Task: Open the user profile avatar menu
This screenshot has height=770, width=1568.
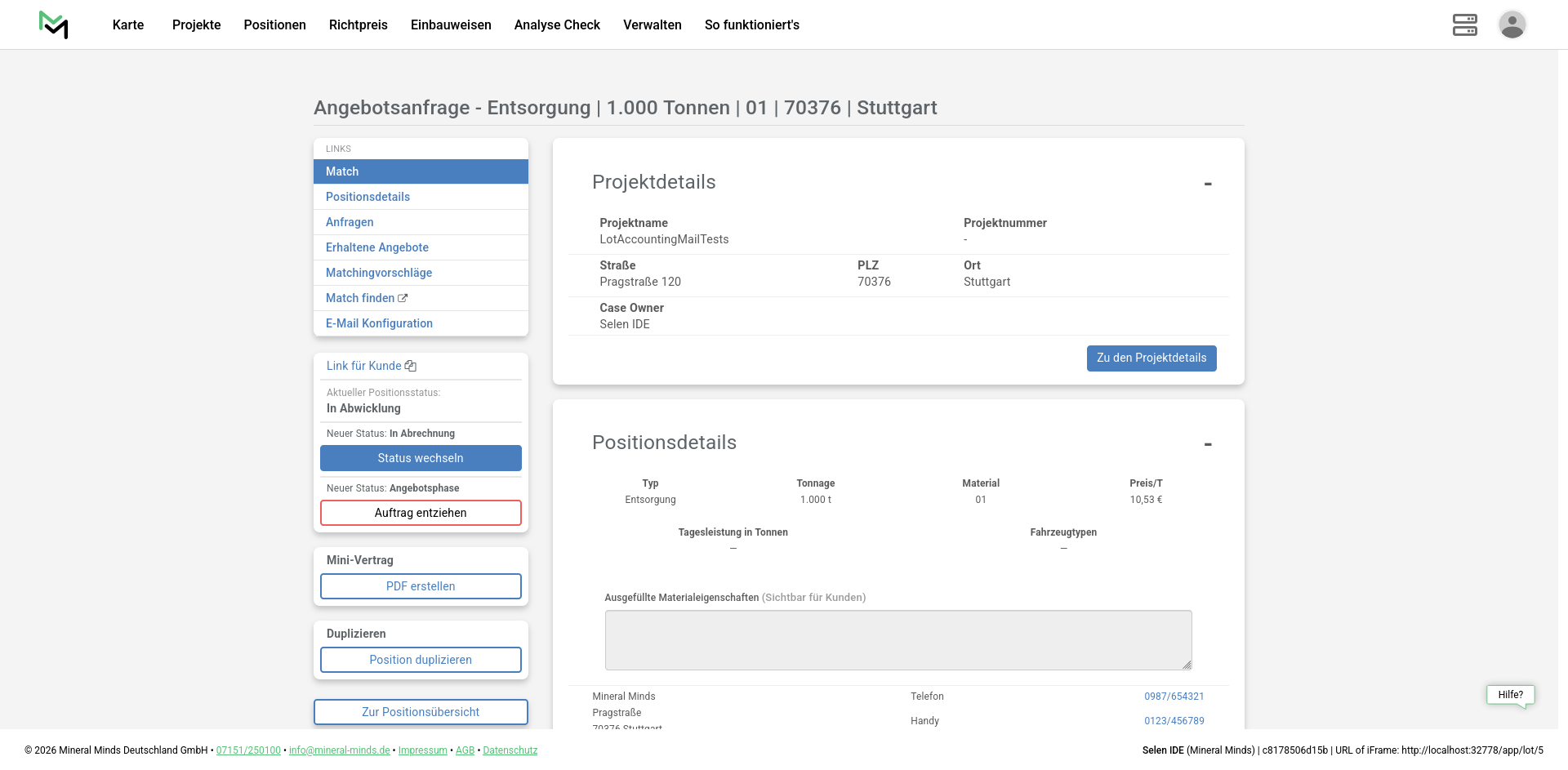Action: (x=1512, y=24)
